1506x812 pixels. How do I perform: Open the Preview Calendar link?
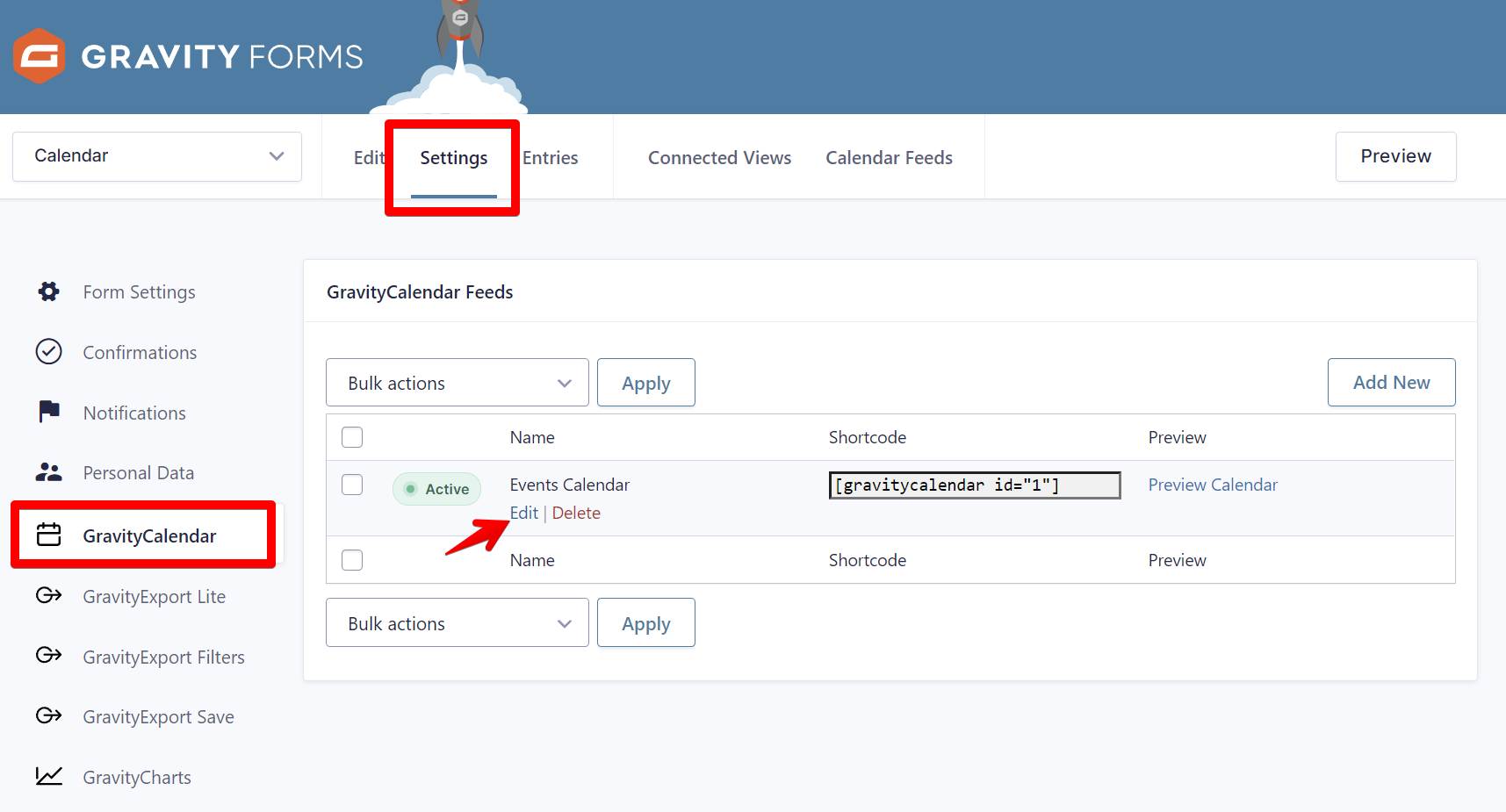pos(1213,485)
